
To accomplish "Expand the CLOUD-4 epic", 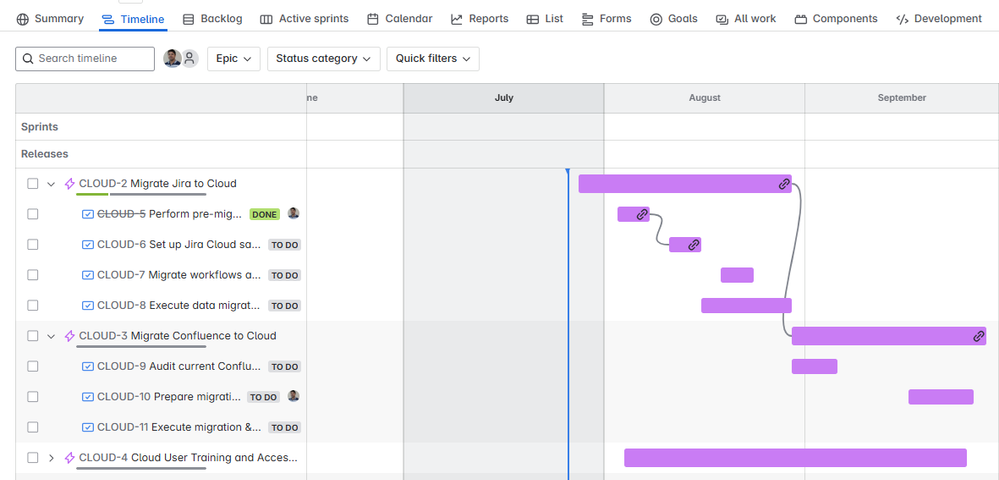I will pos(52,458).
